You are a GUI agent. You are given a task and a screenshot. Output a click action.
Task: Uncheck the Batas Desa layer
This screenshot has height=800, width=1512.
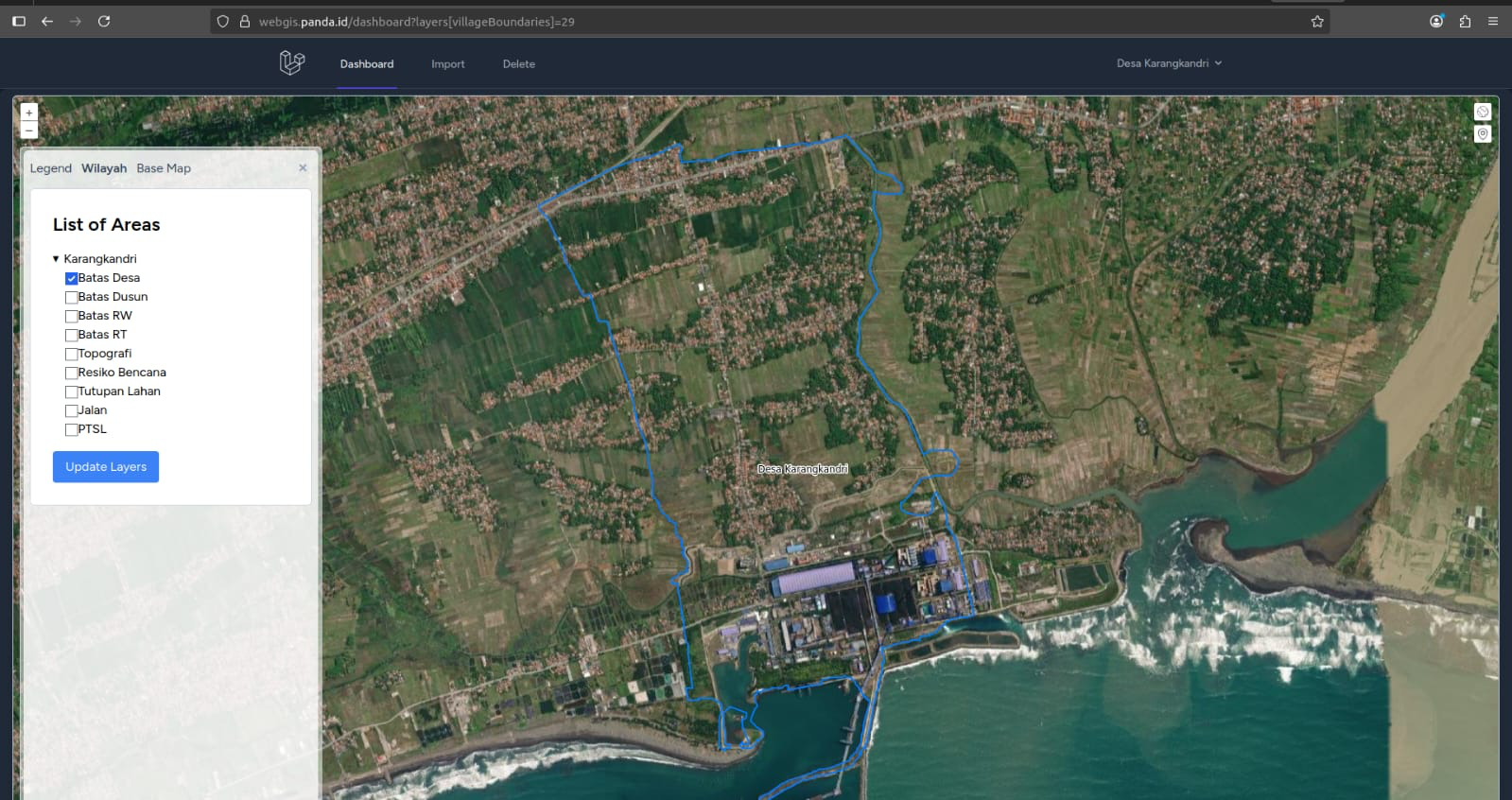click(x=71, y=278)
